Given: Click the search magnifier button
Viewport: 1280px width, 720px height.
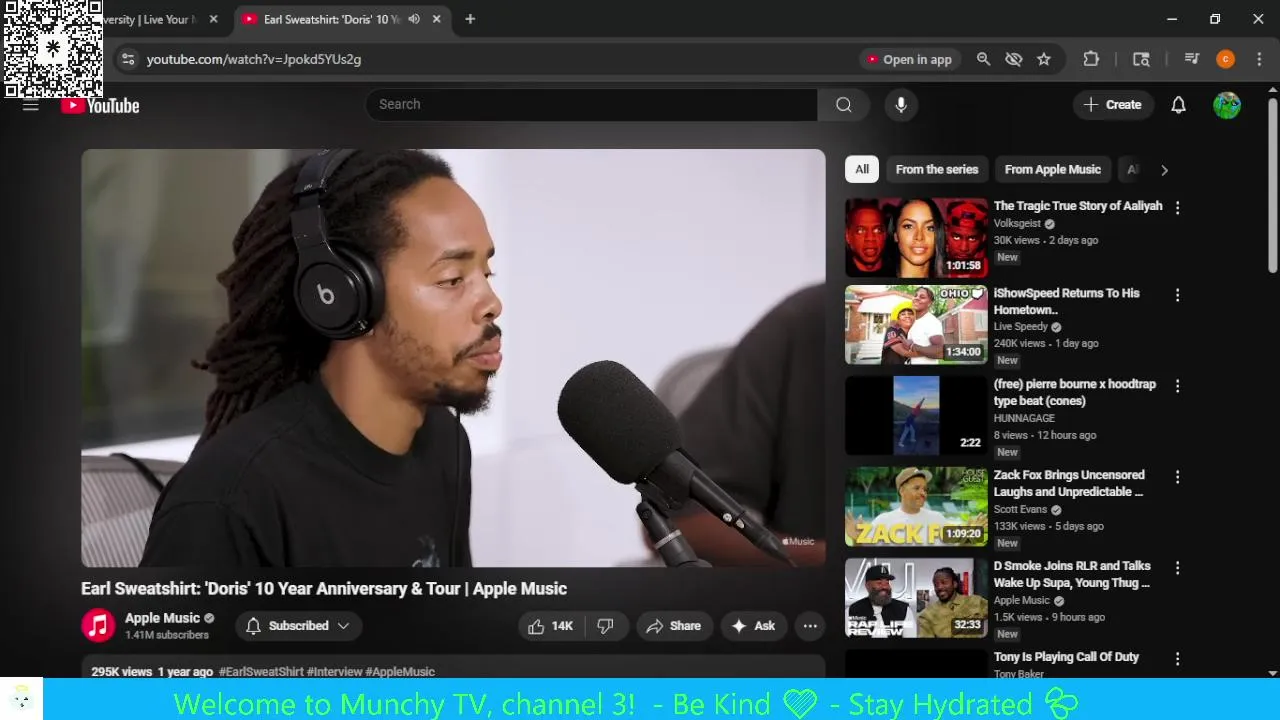Looking at the screenshot, I should click(x=844, y=105).
